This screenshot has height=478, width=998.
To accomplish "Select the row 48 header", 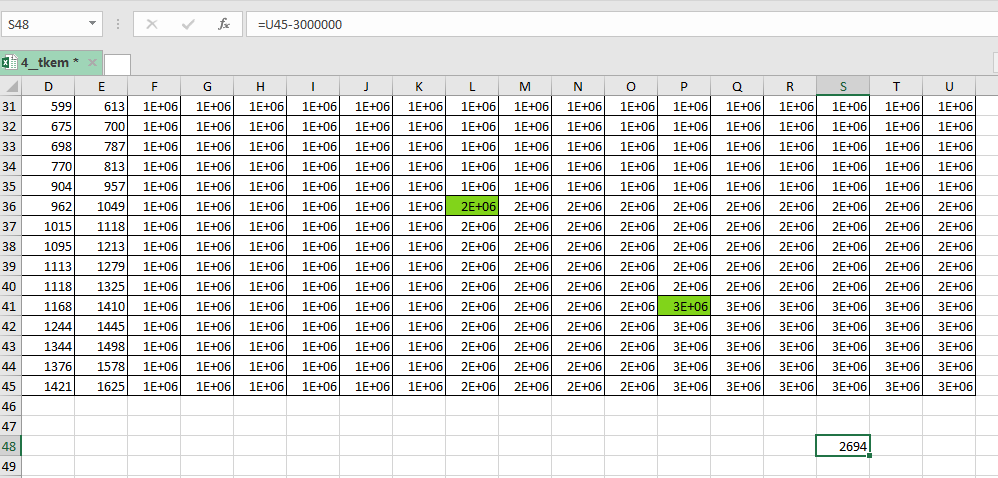I will pyautogui.click(x=10, y=446).
